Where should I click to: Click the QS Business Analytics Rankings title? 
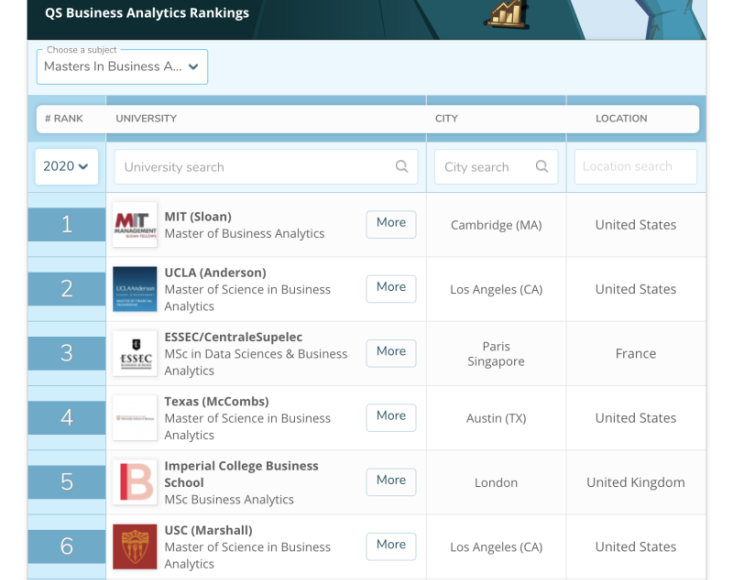click(147, 13)
